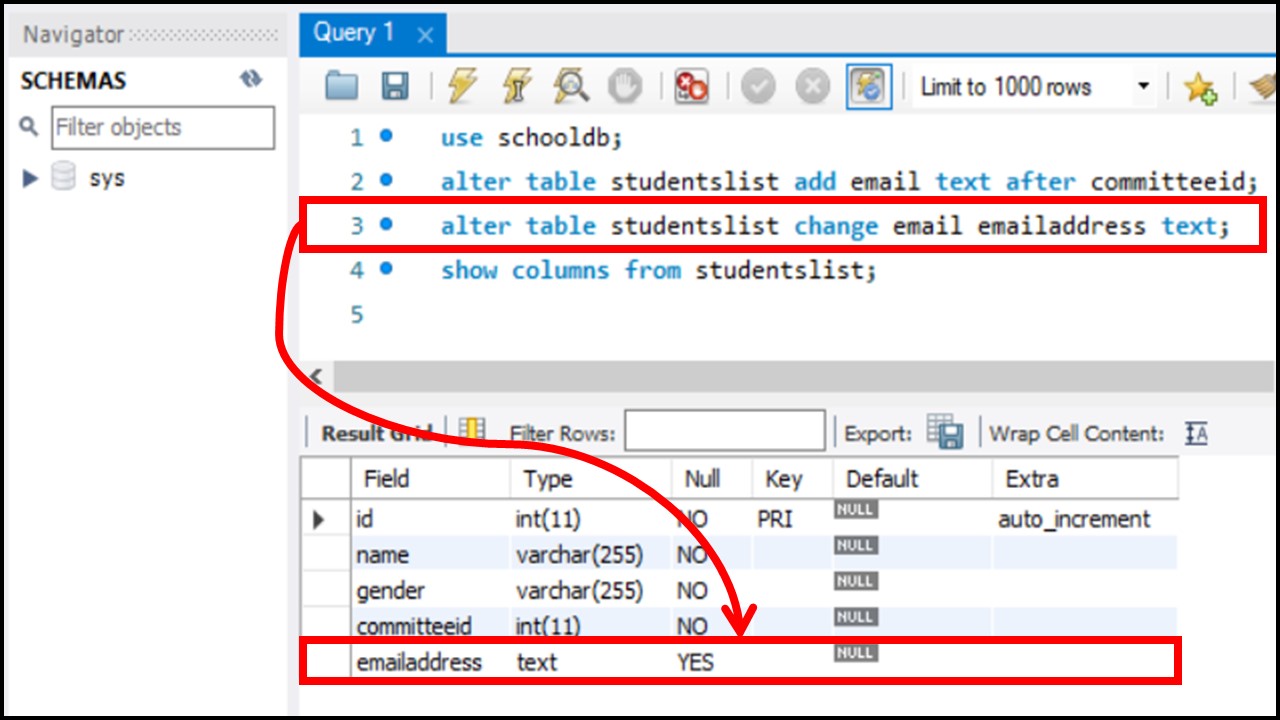Image resolution: width=1280 pixels, height=720 pixels.
Task: Select the 'committeeid' field cell
Action: [430, 626]
